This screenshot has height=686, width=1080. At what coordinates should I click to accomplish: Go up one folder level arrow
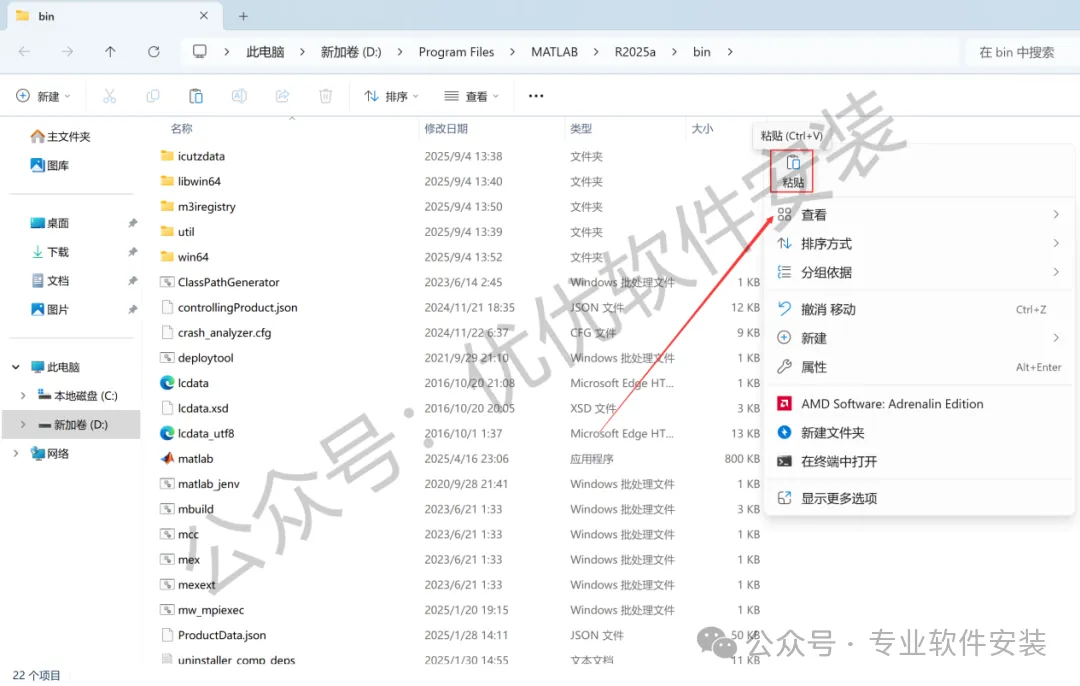110,52
